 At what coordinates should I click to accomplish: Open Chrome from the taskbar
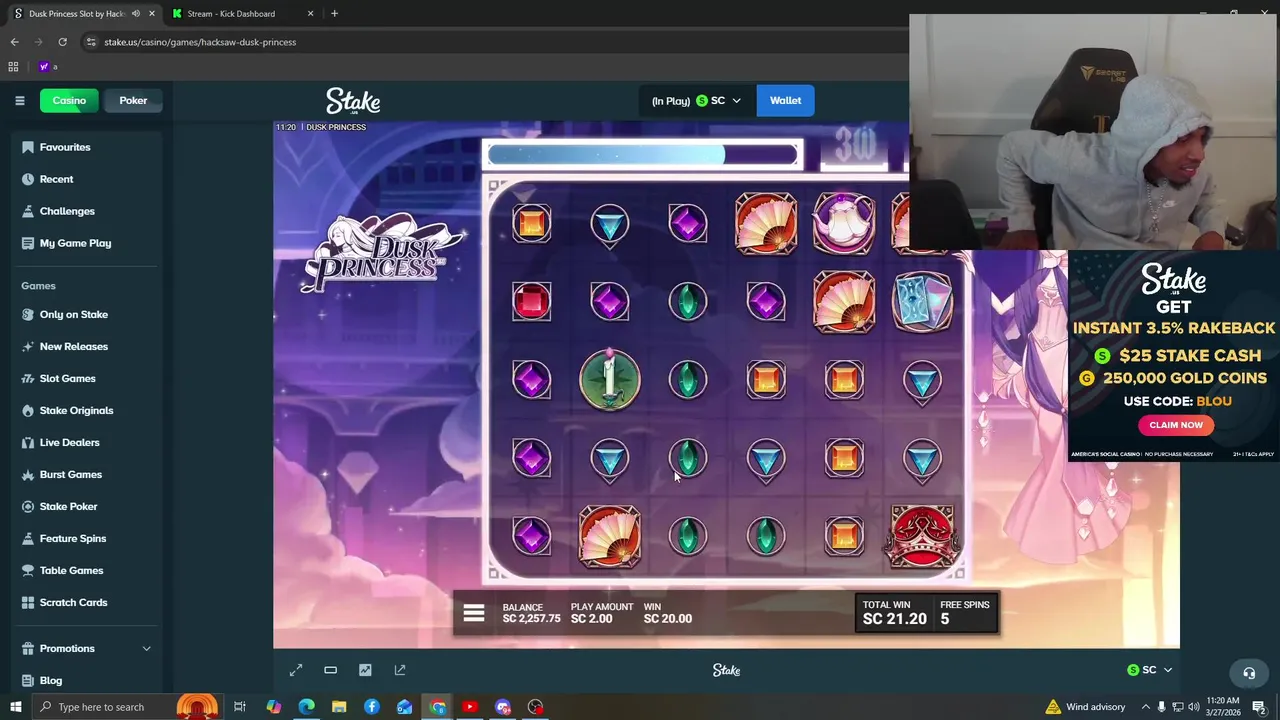coord(437,707)
